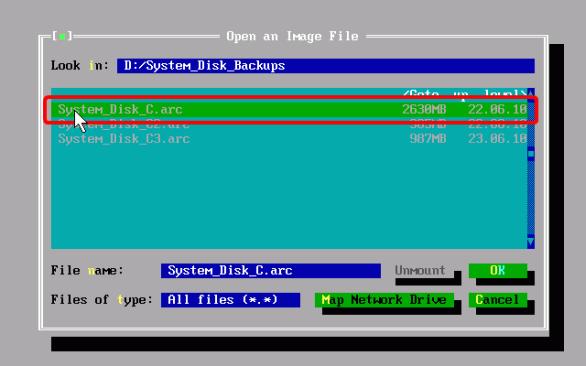Click the scrollbar down arrow
This screenshot has height=366, width=586.
pos(531,242)
